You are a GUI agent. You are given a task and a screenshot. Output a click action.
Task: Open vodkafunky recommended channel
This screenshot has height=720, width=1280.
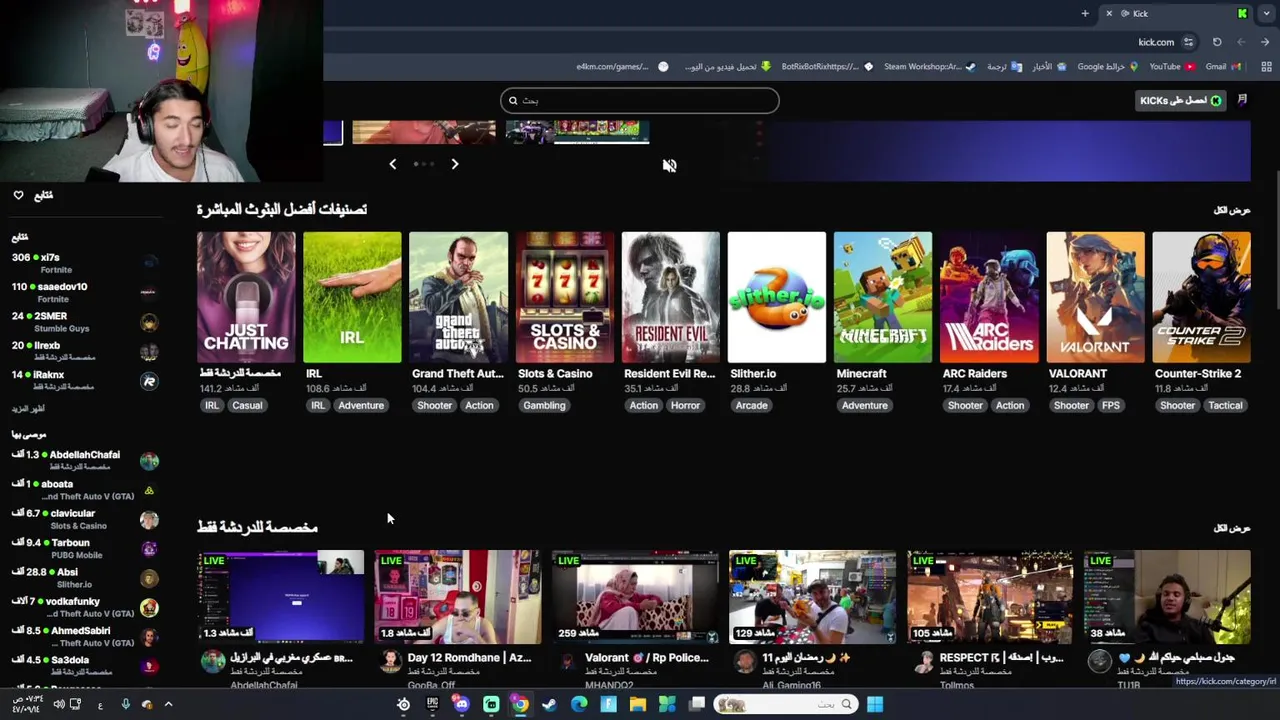coord(85,607)
